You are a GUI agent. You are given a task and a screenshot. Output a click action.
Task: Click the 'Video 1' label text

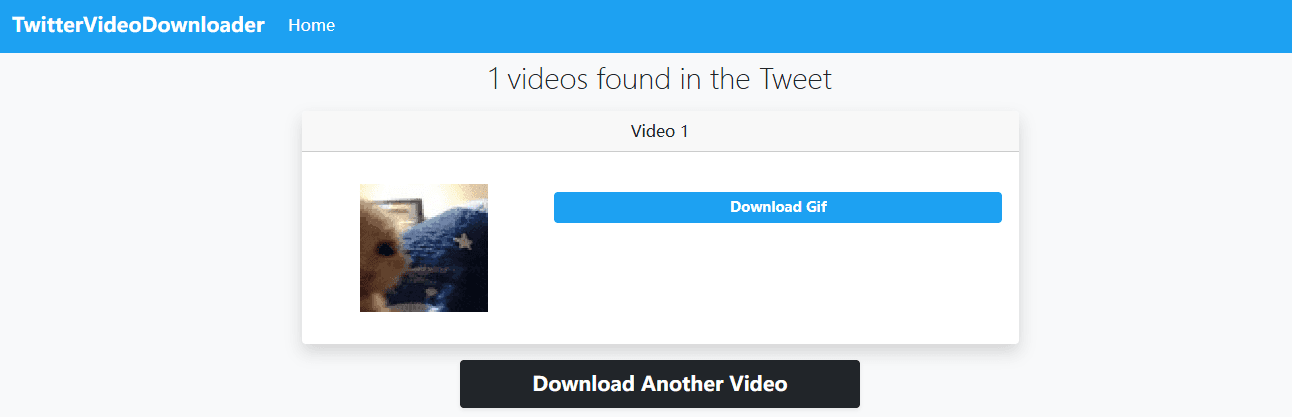pos(659,131)
